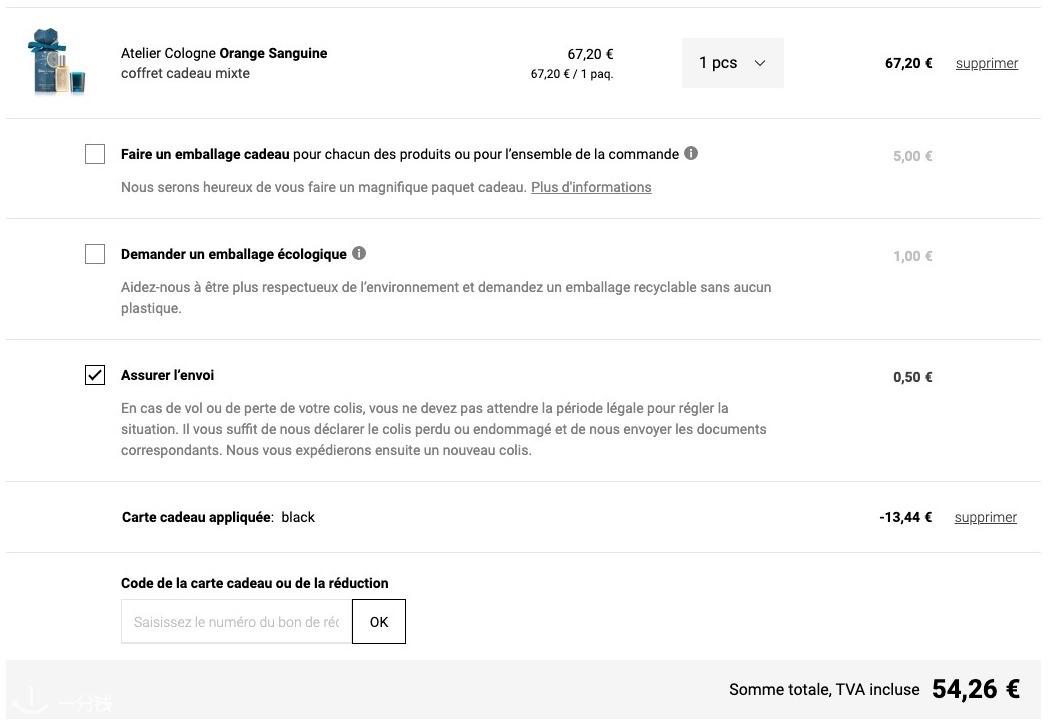Open the Plus d'informations link
The width and height of the screenshot is (1049, 726).
(x=591, y=187)
